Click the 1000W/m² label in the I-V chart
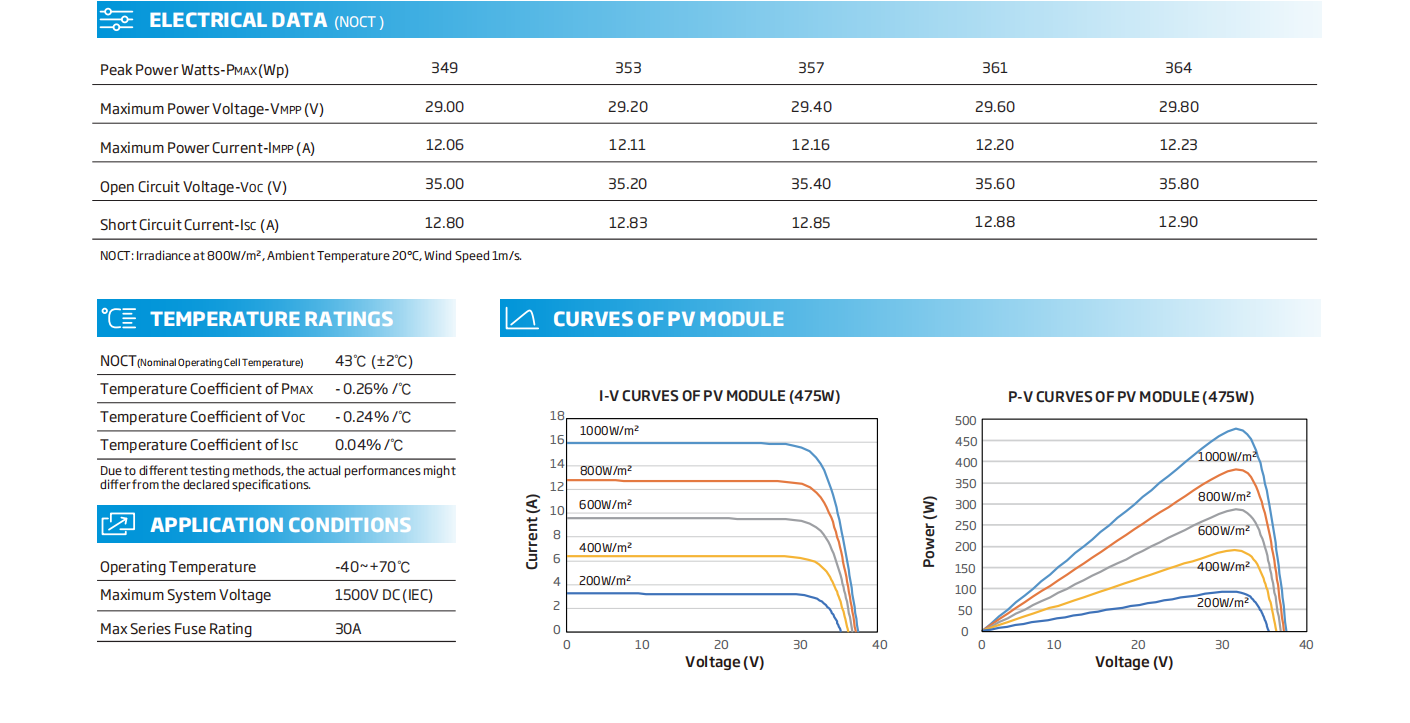 pos(609,431)
